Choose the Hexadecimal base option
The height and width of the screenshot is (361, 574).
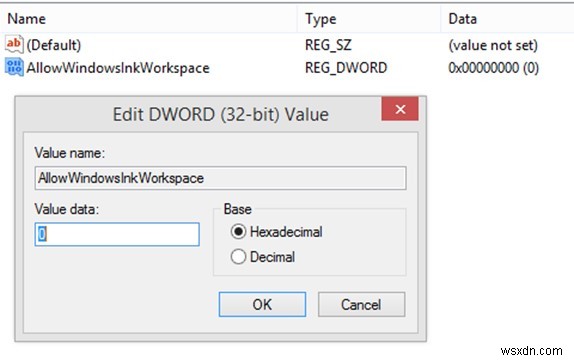click(x=276, y=232)
